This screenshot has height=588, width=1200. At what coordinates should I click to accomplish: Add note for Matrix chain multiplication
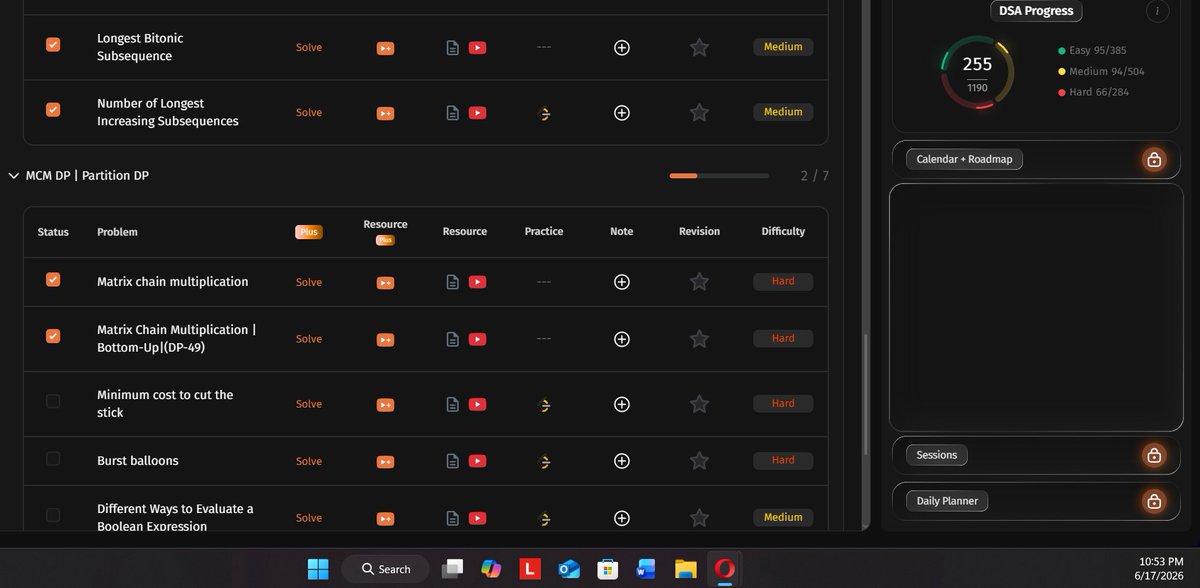pyautogui.click(x=622, y=282)
